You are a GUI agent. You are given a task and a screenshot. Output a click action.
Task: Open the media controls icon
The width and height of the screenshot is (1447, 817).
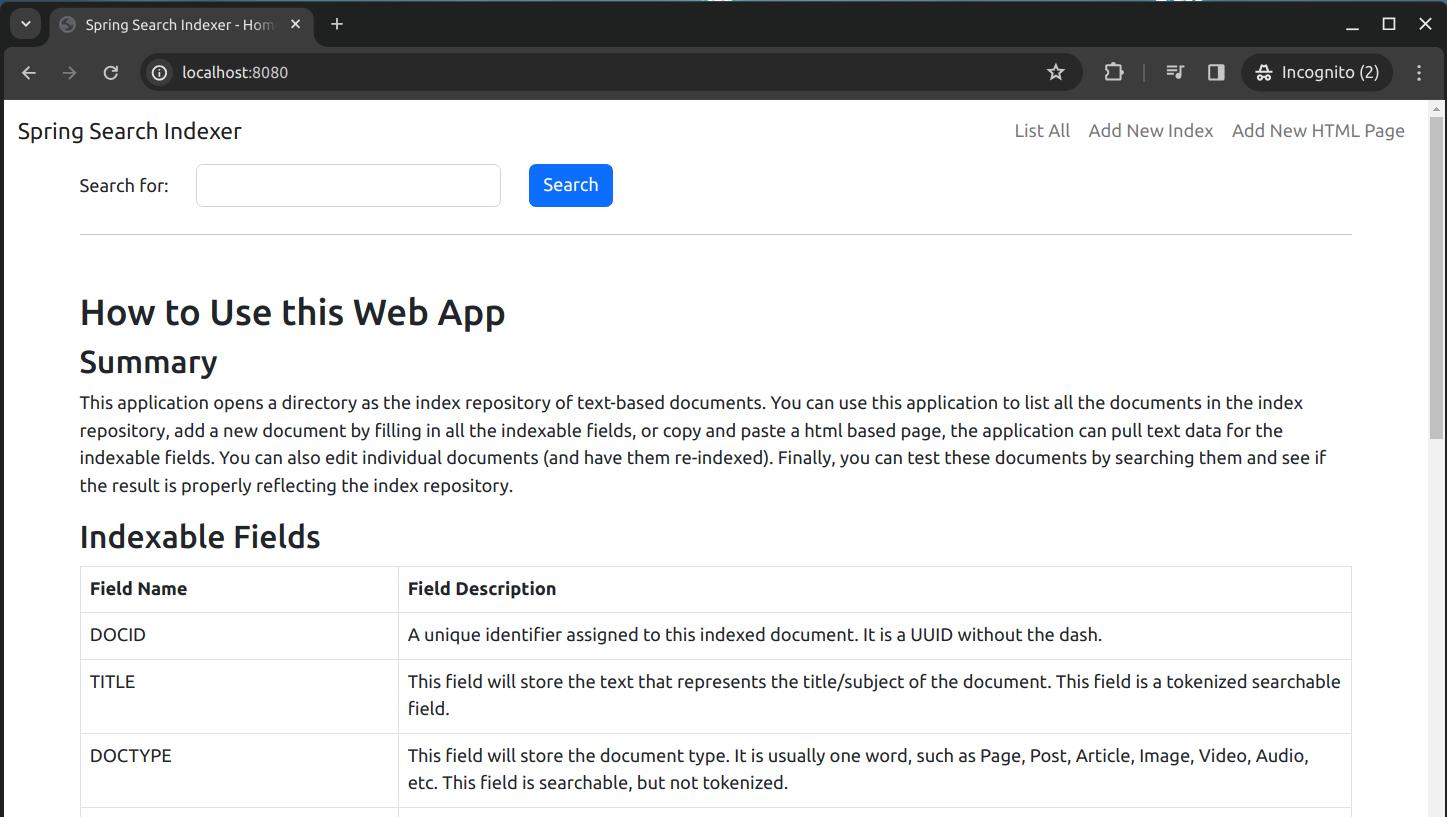pos(1175,72)
